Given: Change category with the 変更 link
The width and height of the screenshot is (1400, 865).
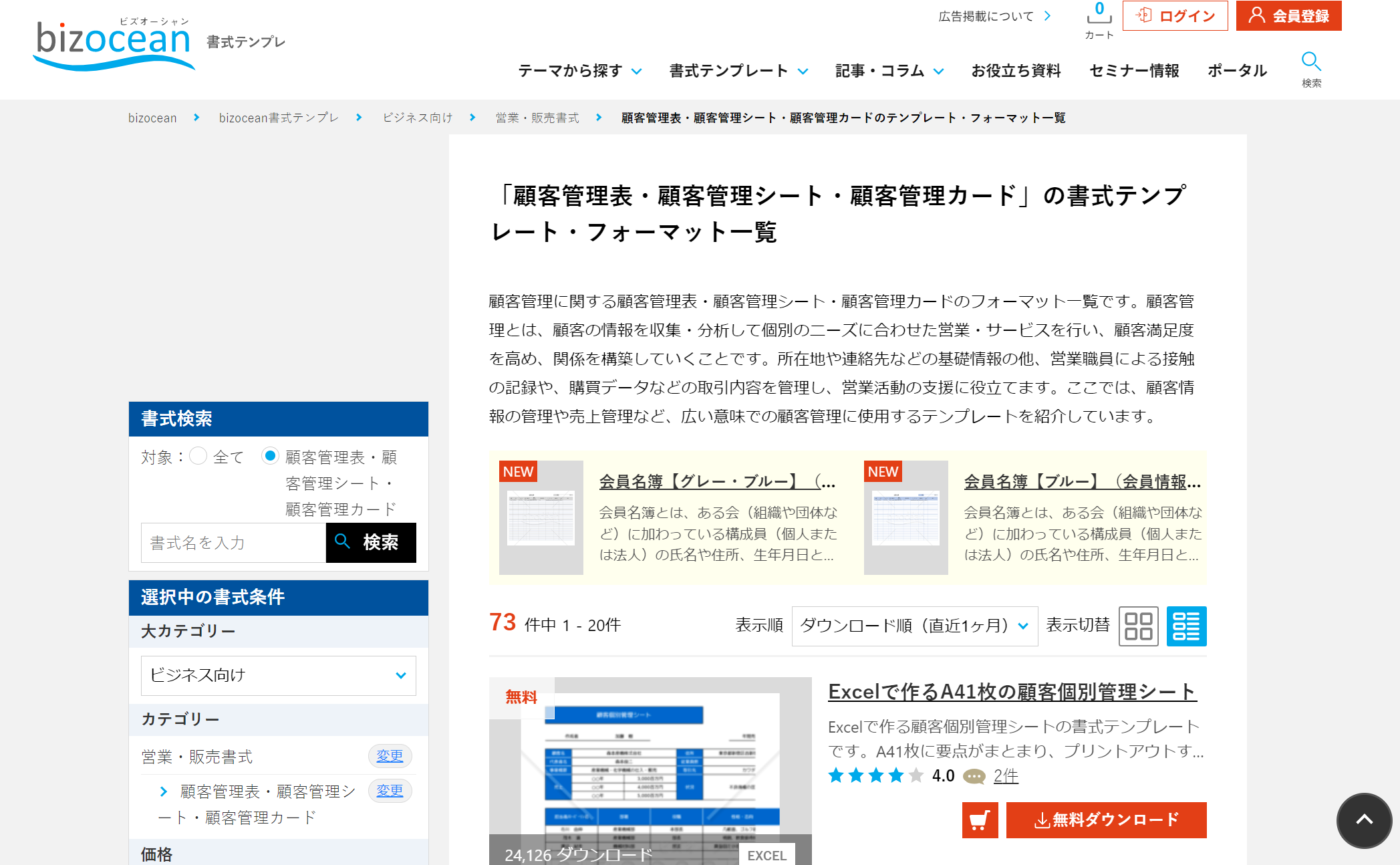Looking at the screenshot, I should 390,756.
